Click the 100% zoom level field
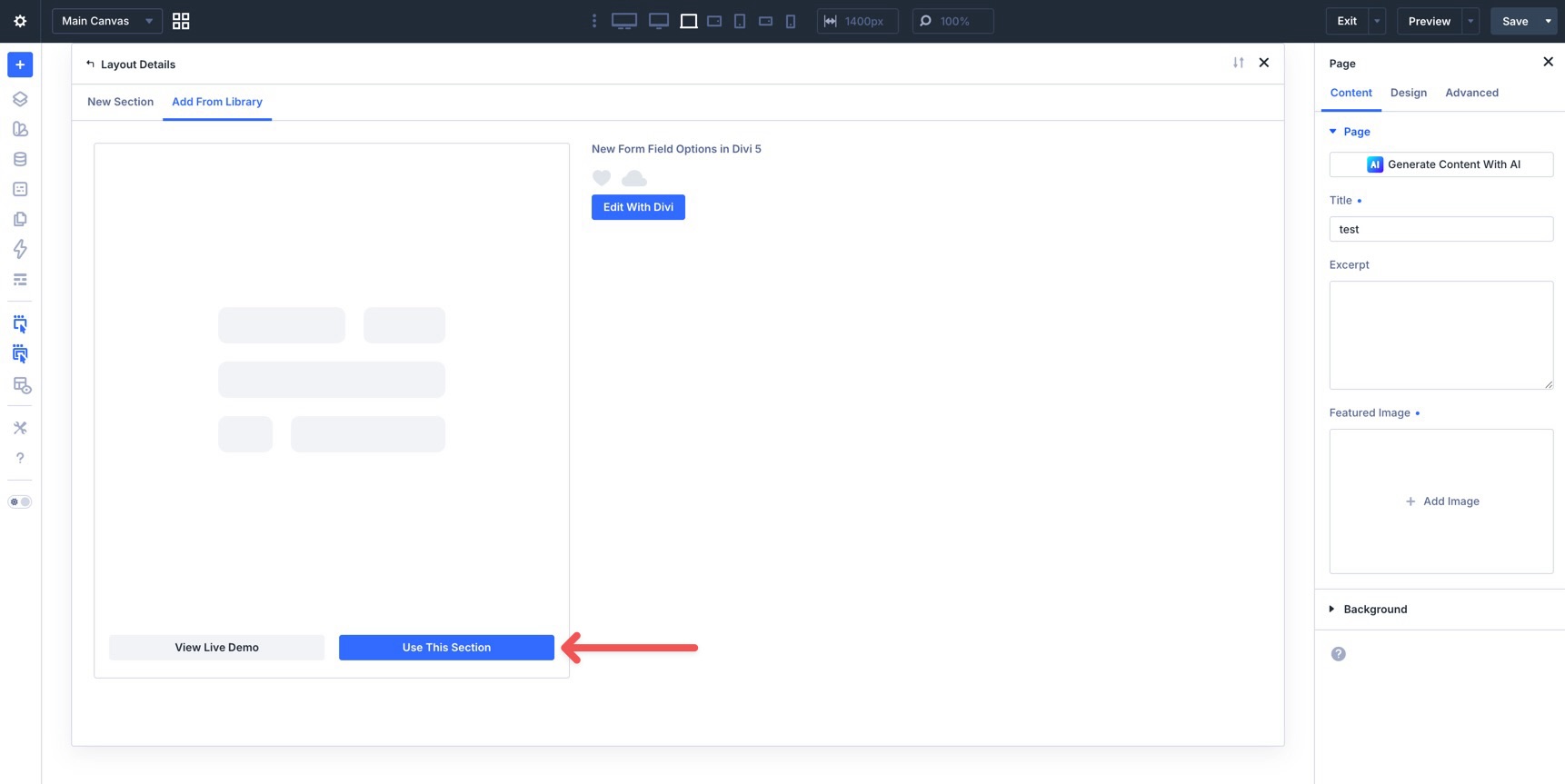 pos(952,21)
